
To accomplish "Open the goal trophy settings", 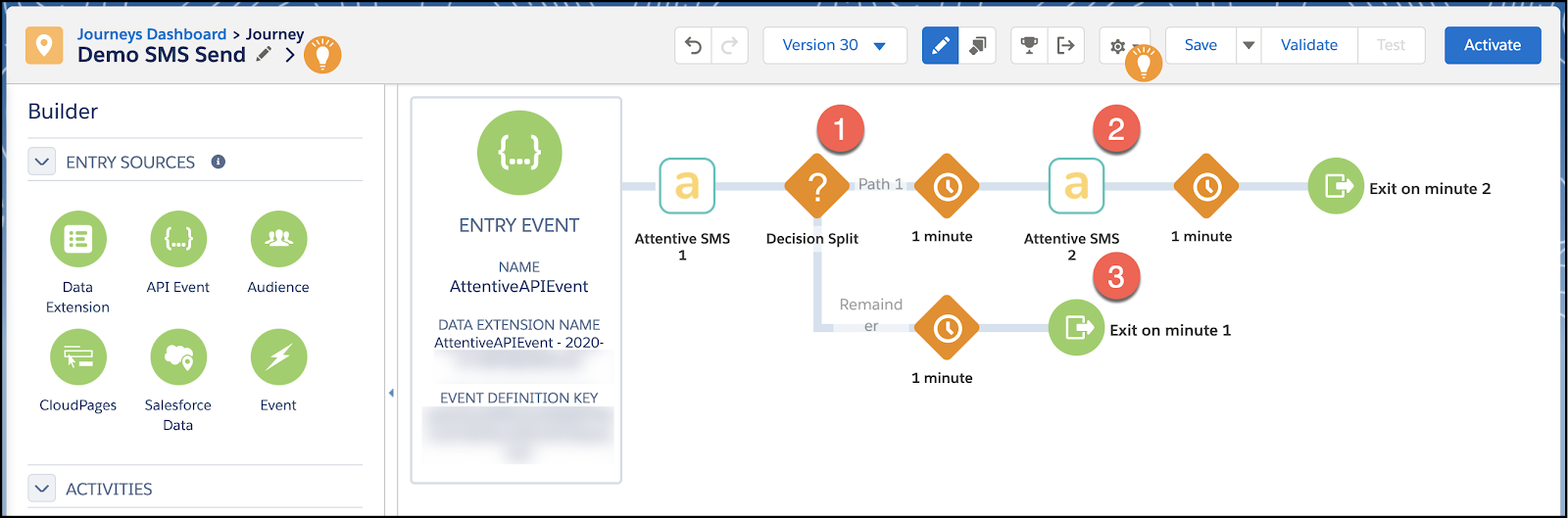I will [x=1029, y=45].
